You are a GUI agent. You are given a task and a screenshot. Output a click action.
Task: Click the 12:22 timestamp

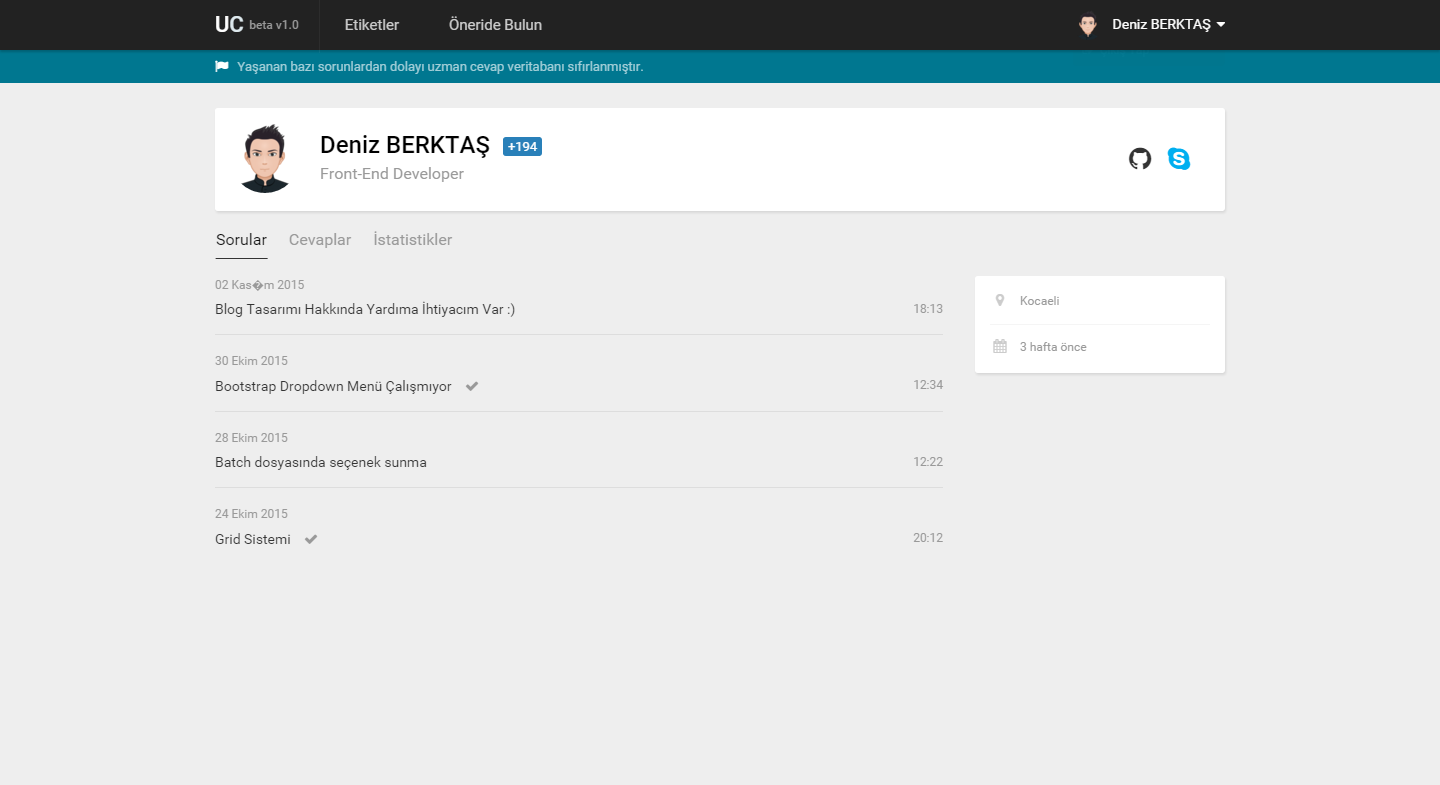928,462
